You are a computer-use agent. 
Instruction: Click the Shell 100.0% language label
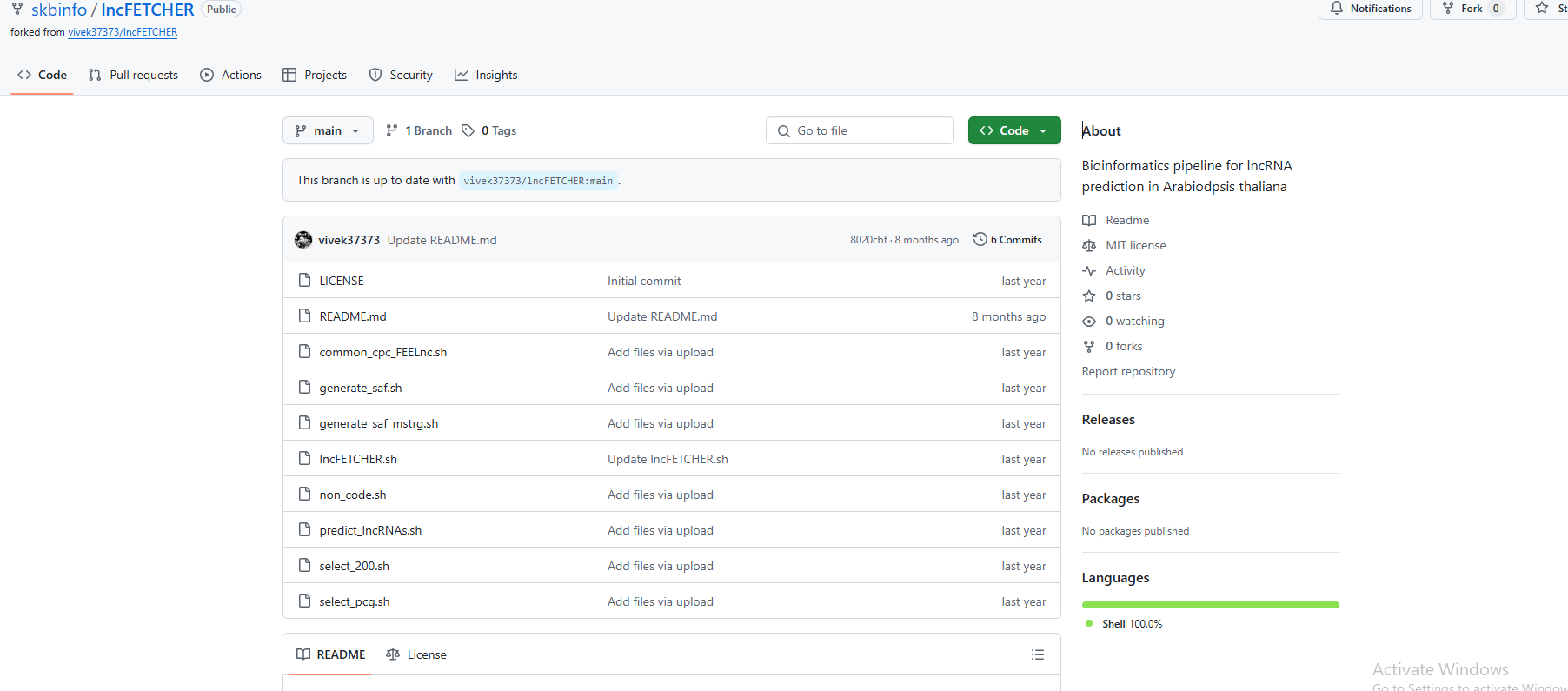(1132, 624)
